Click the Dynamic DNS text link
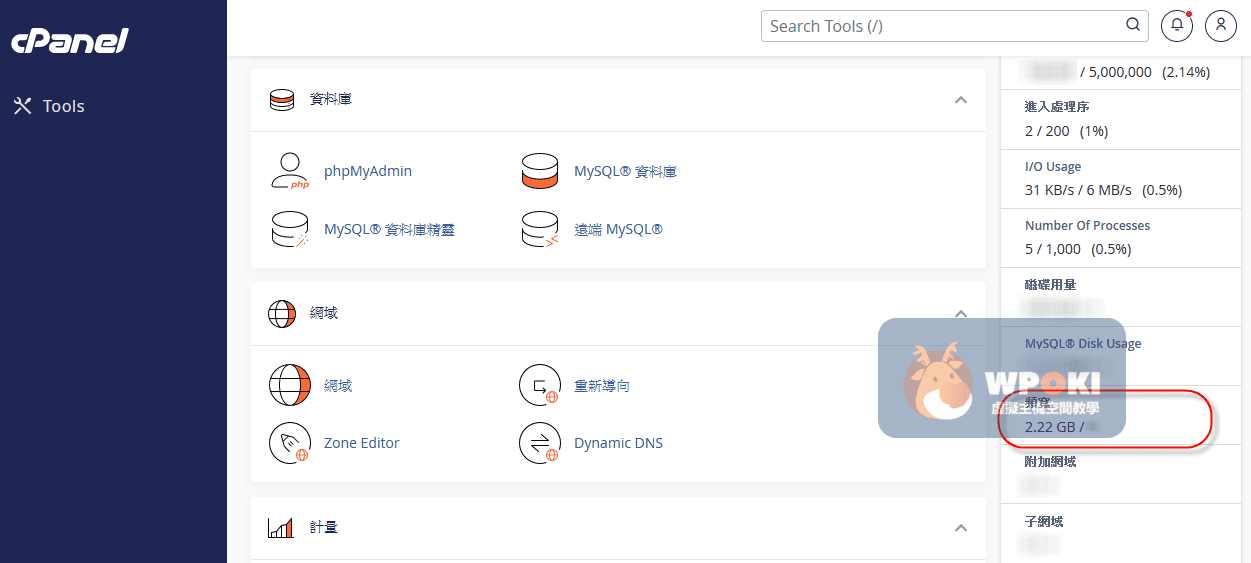 point(618,443)
